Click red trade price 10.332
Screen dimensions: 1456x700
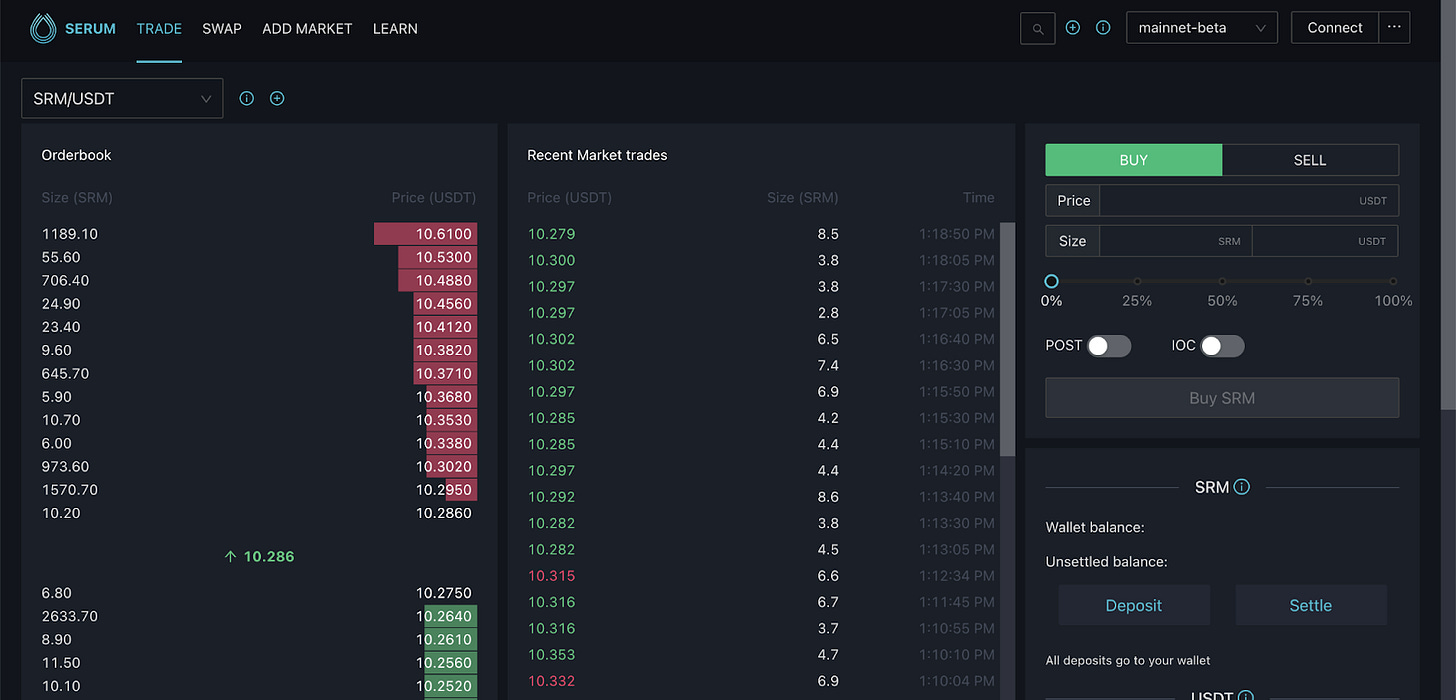coord(551,681)
